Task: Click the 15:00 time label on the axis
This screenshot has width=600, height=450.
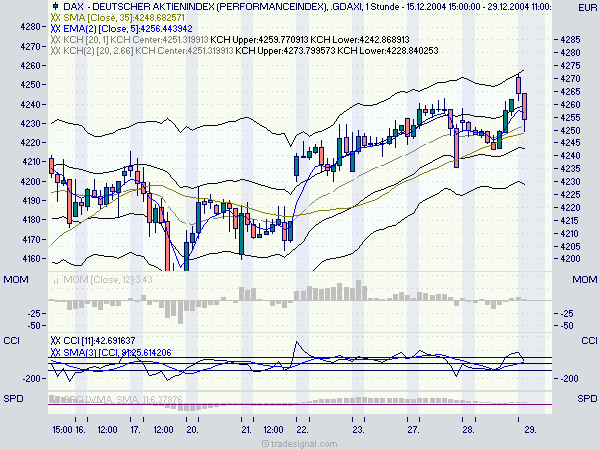Action: 62,430
